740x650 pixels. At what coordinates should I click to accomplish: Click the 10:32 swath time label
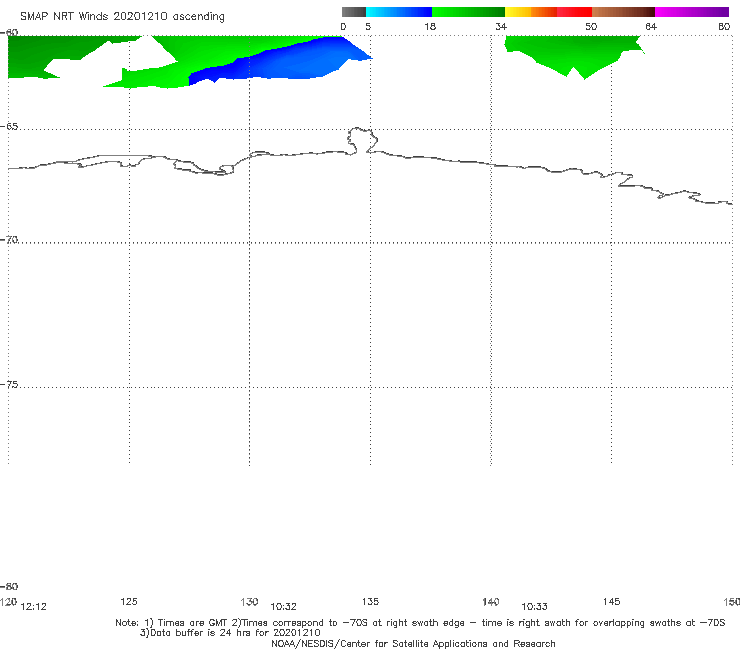283,607
